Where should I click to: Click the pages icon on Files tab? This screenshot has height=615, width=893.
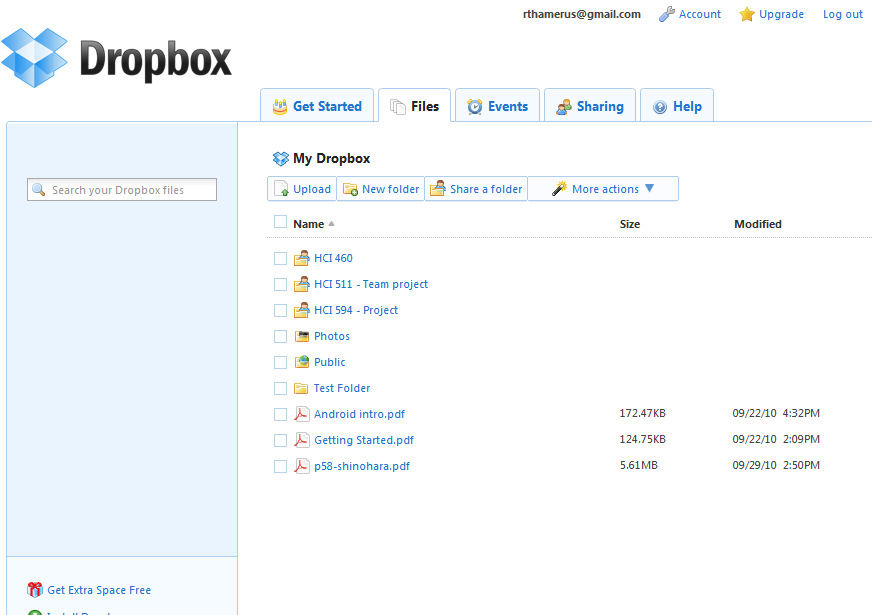[398, 106]
